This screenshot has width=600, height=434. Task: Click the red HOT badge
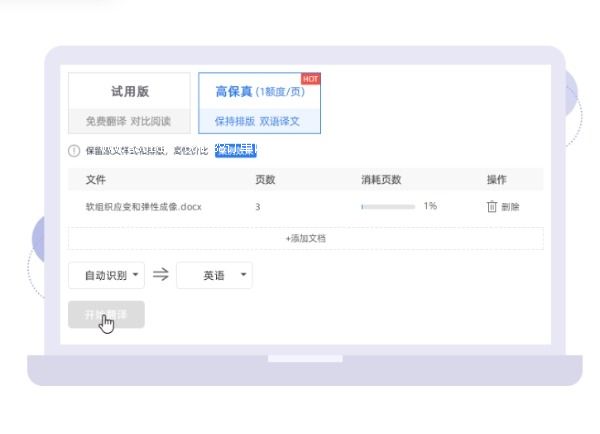click(310, 78)
